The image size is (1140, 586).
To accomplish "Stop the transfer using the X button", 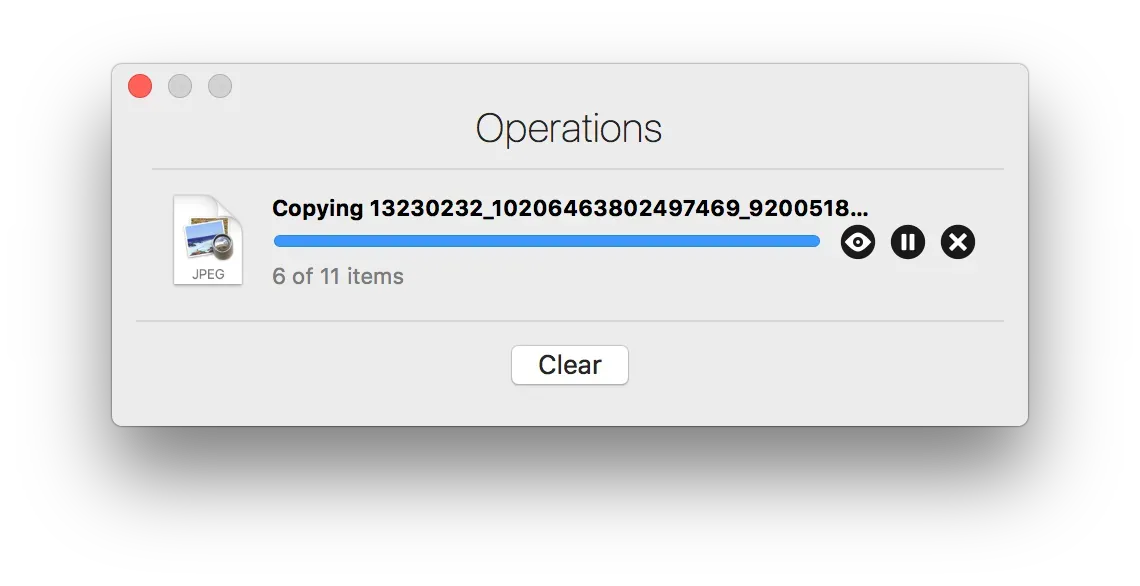I will point(957,241).
